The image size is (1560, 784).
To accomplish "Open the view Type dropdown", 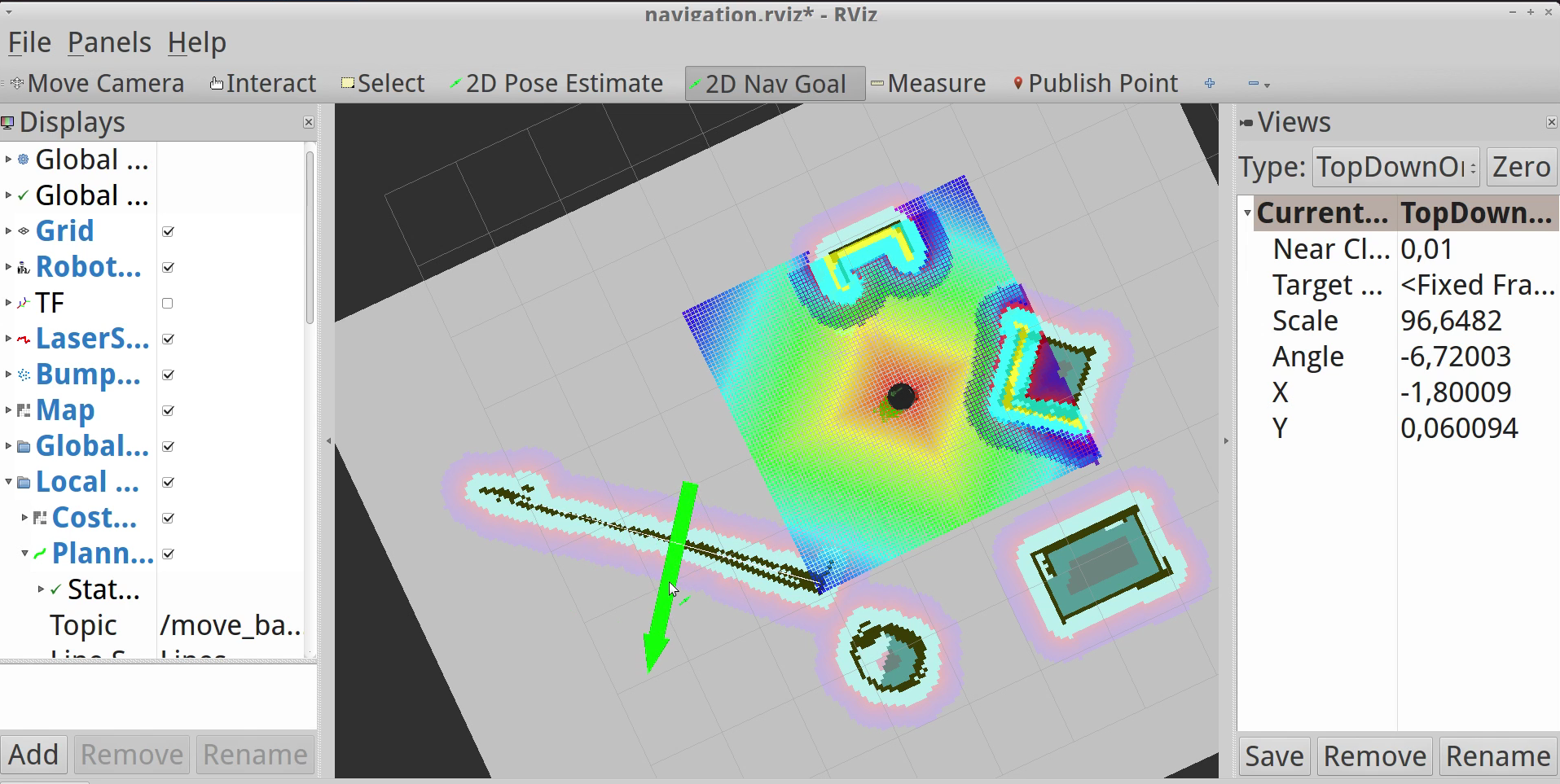I will 1395,167.
